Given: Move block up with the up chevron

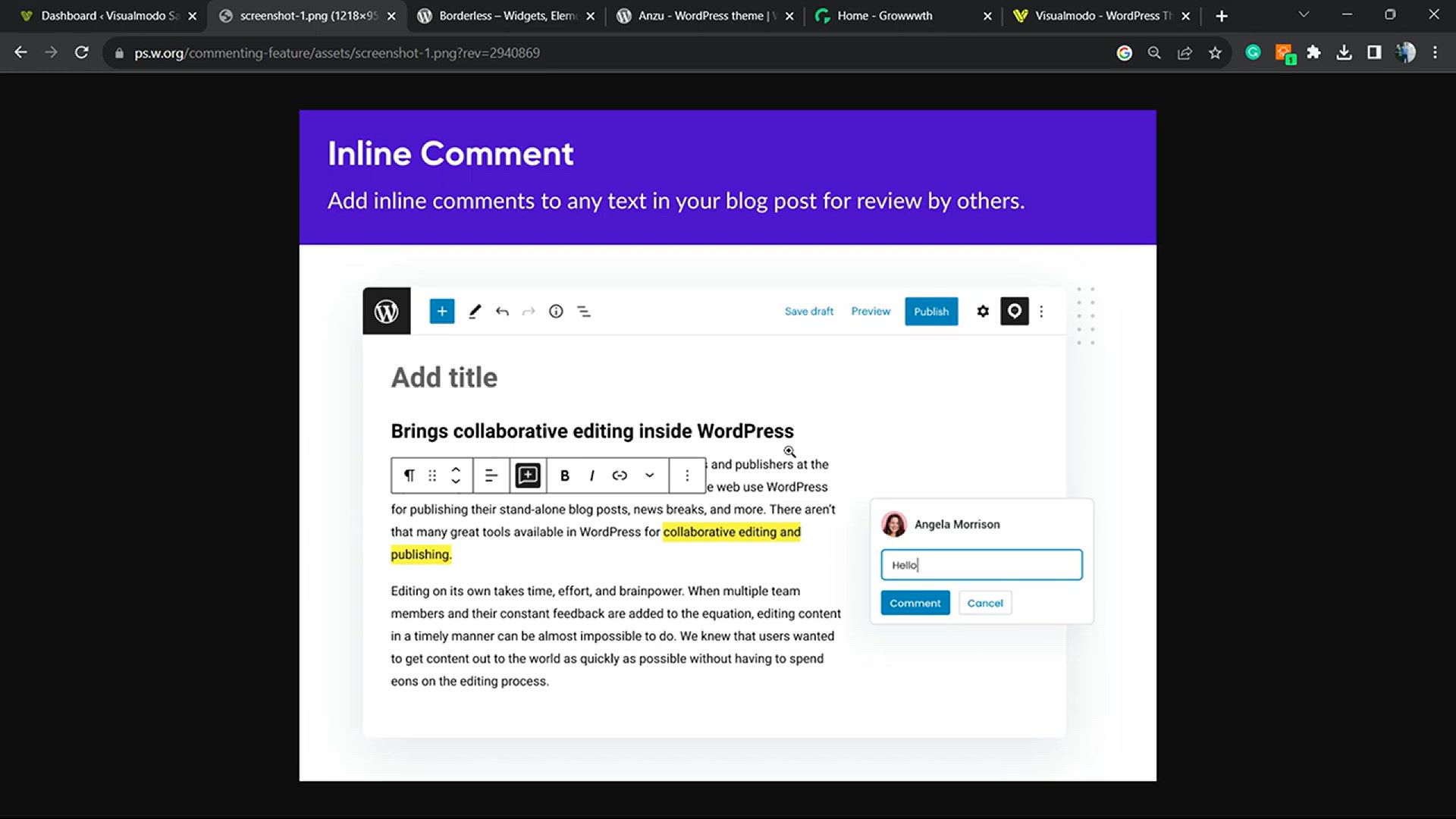Looking at the screenshot, I should 456,469.
